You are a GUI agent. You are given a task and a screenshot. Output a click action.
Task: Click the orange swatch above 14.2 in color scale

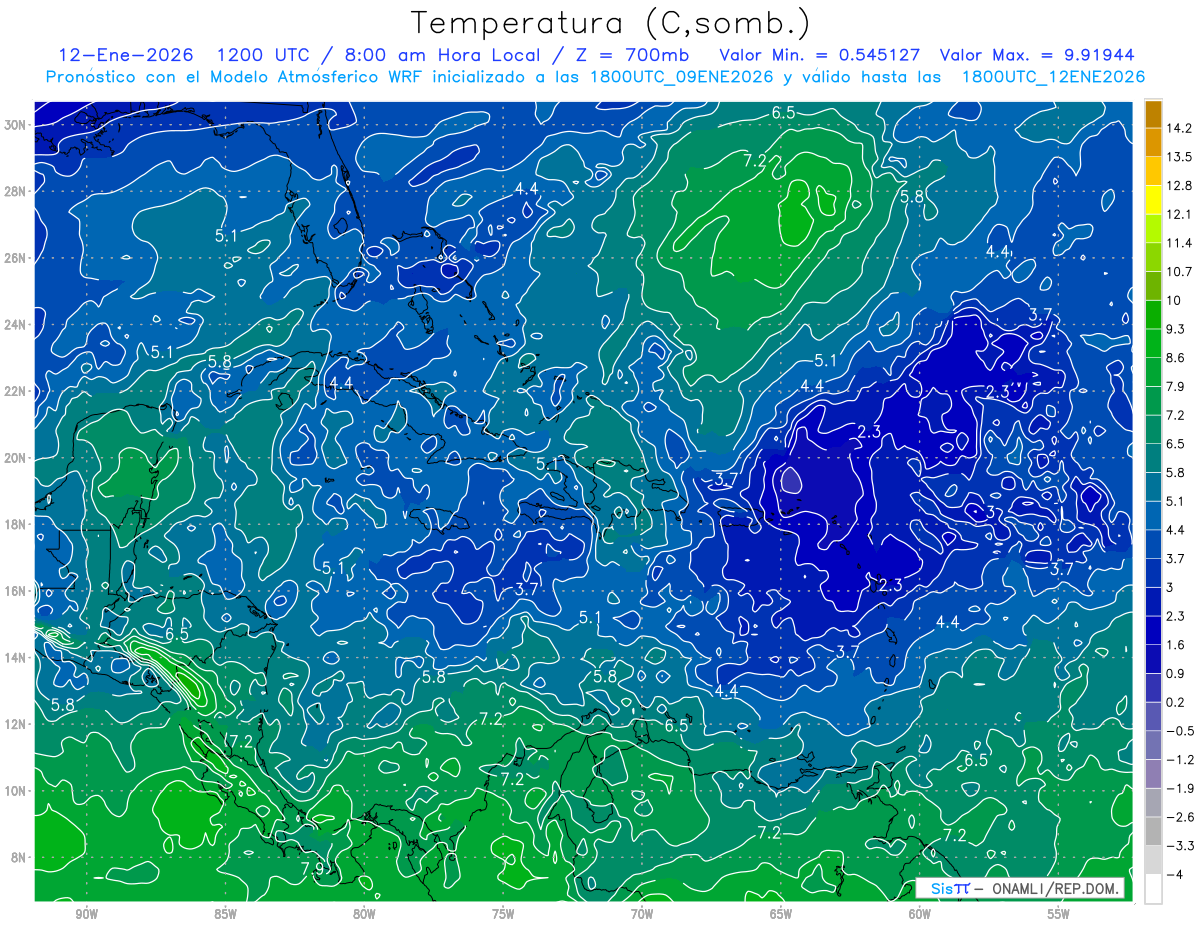[x=1153, y=114]
